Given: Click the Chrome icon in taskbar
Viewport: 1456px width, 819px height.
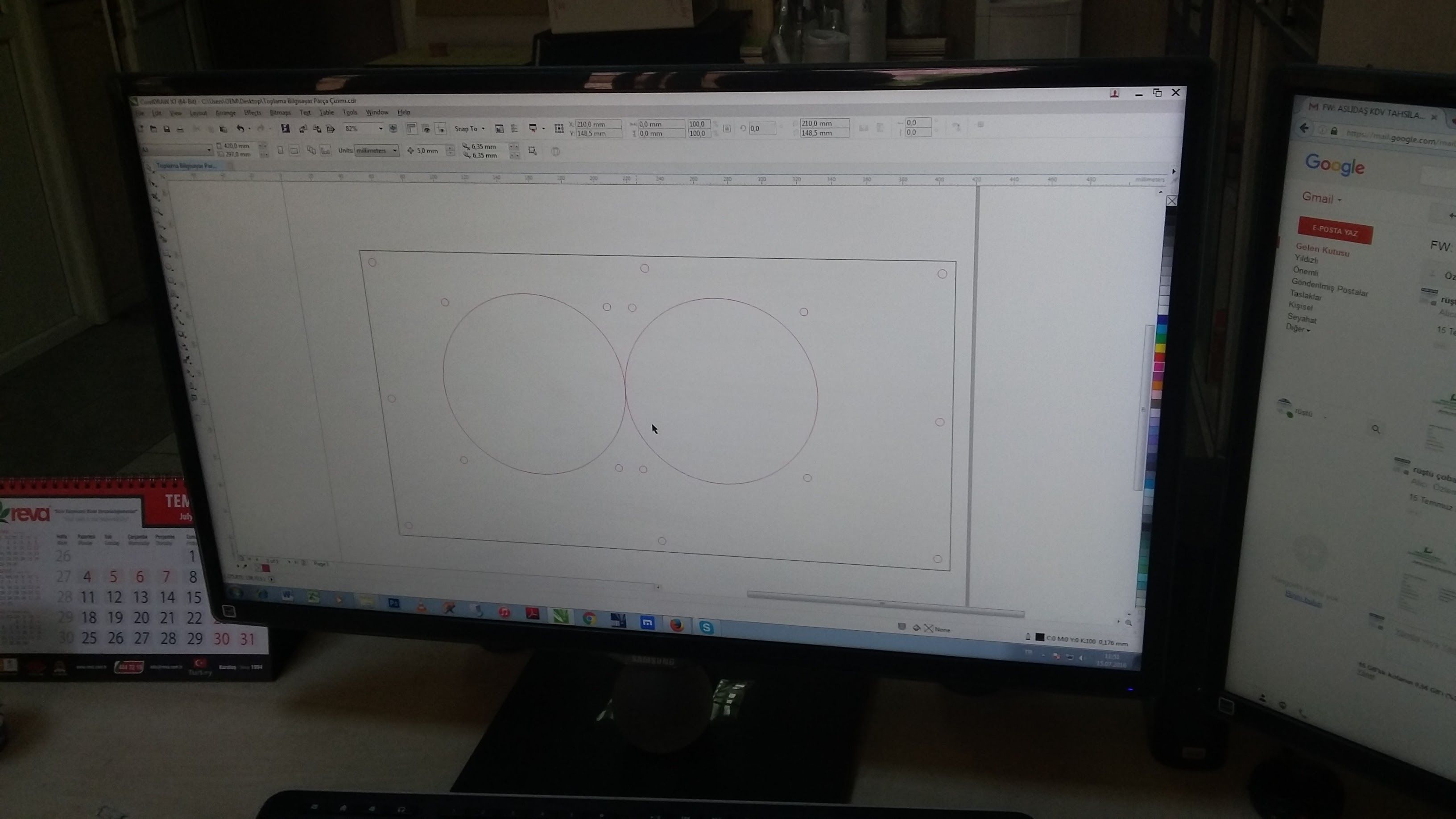Looking at the screenshot, I should [589, 618].
